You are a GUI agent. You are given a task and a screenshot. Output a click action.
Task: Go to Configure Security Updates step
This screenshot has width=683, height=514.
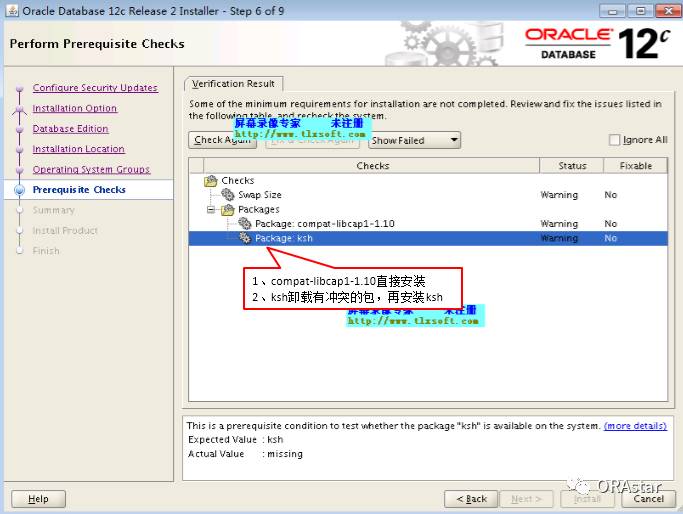95,88
